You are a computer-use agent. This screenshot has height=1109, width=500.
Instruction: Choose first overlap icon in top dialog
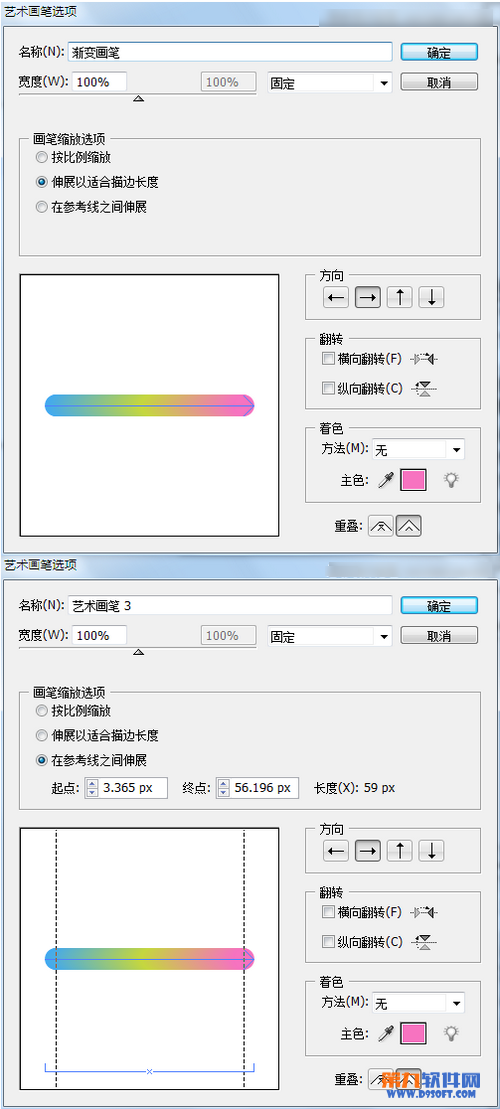tap(381, 526)
